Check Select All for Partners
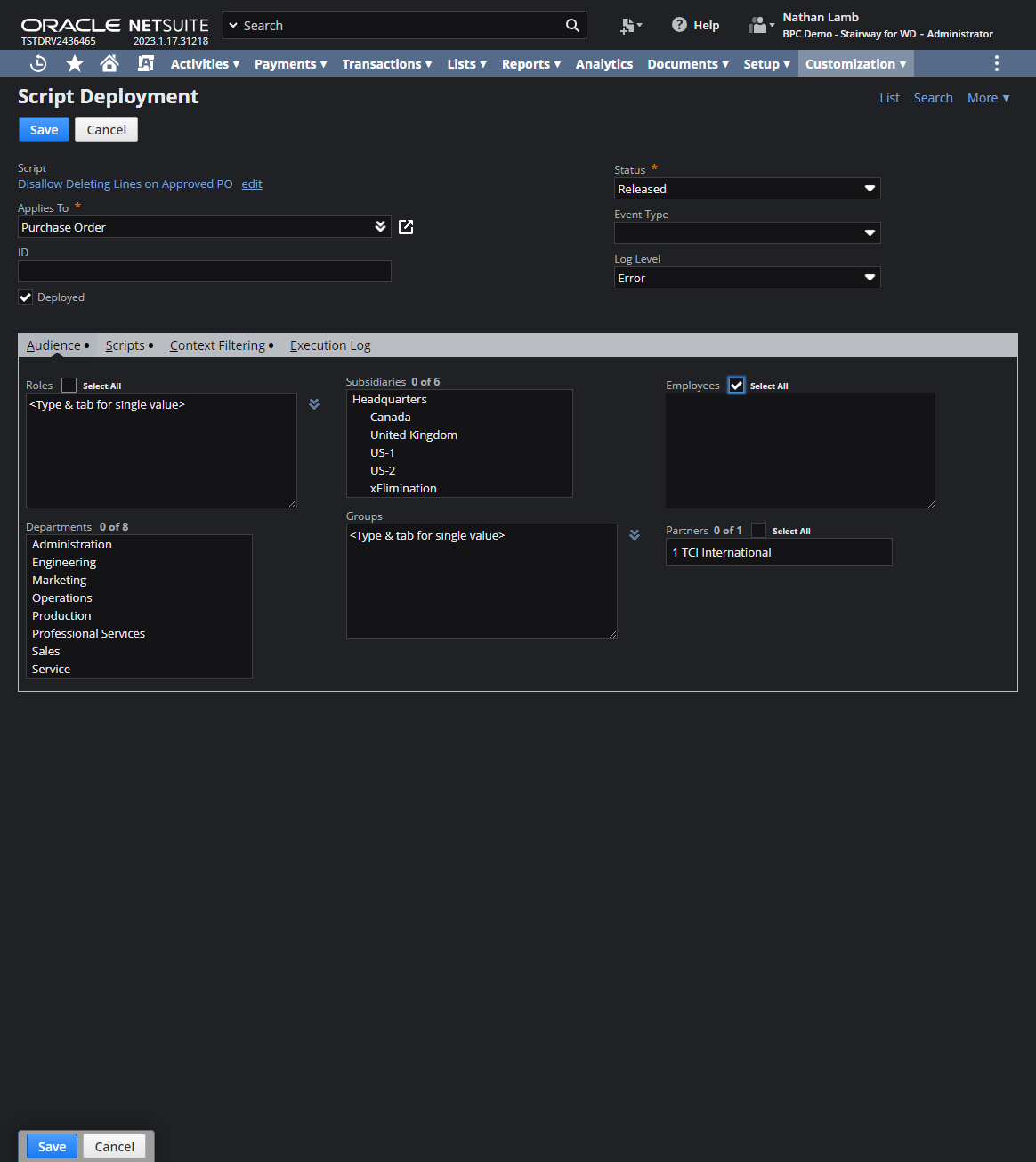 (758, 531)
